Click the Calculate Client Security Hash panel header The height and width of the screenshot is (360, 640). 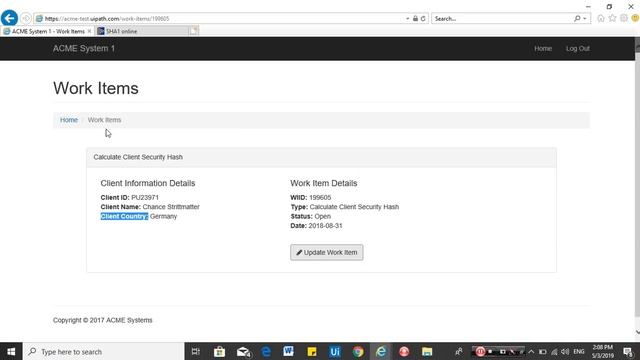pos(321,157)
